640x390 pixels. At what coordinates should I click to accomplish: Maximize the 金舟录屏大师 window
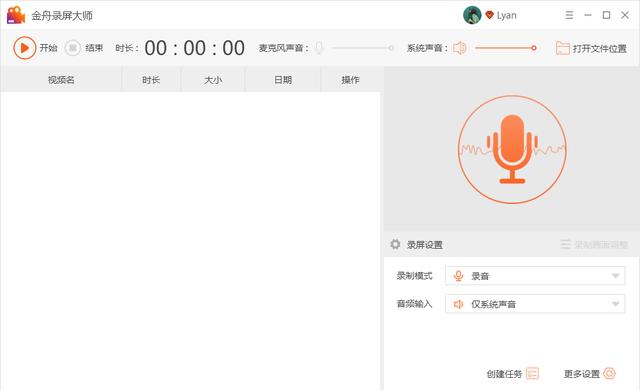coord(607,15)
